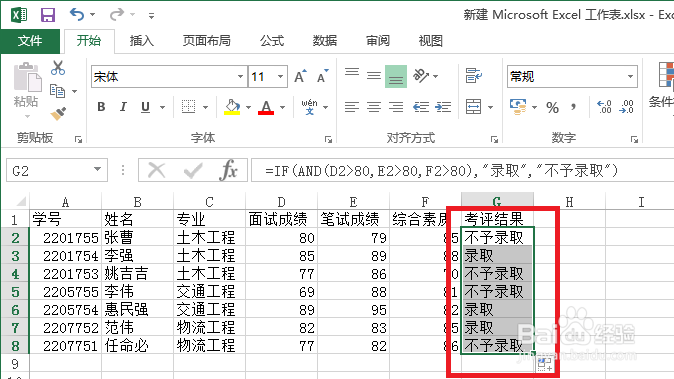Open the font color dropdown arrow

coord(282,107)
